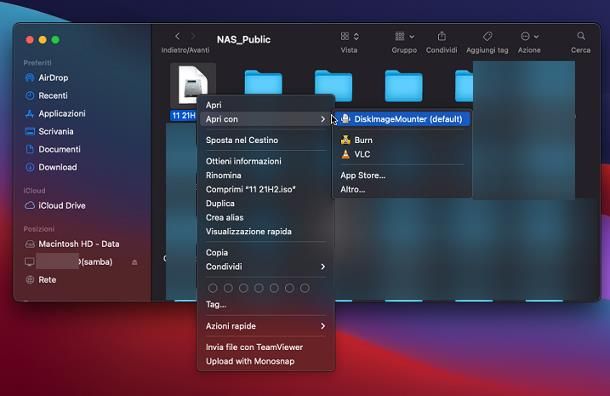Go back with the Indietro arrow
Viewport: 610px width, 396px height.
[177, 36]
